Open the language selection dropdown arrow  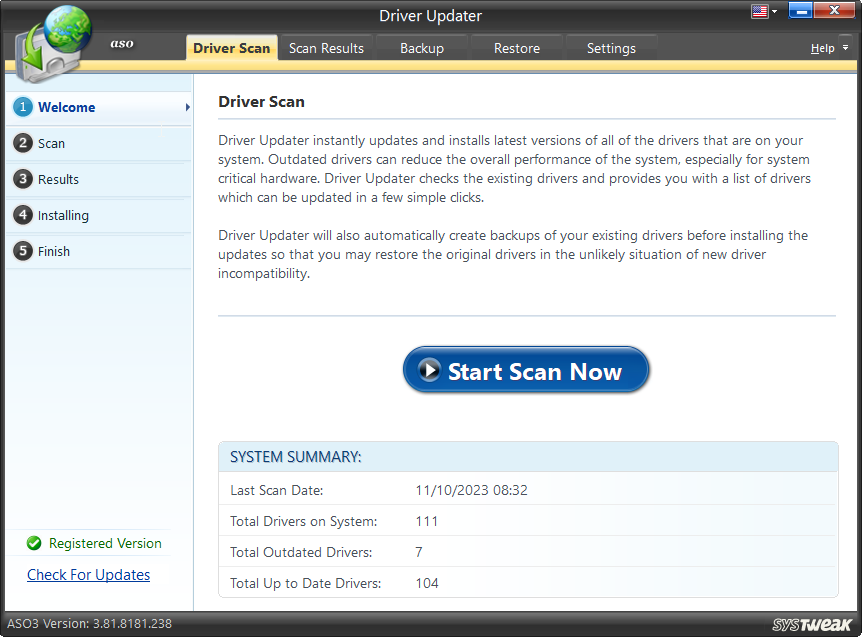point(775,11)
